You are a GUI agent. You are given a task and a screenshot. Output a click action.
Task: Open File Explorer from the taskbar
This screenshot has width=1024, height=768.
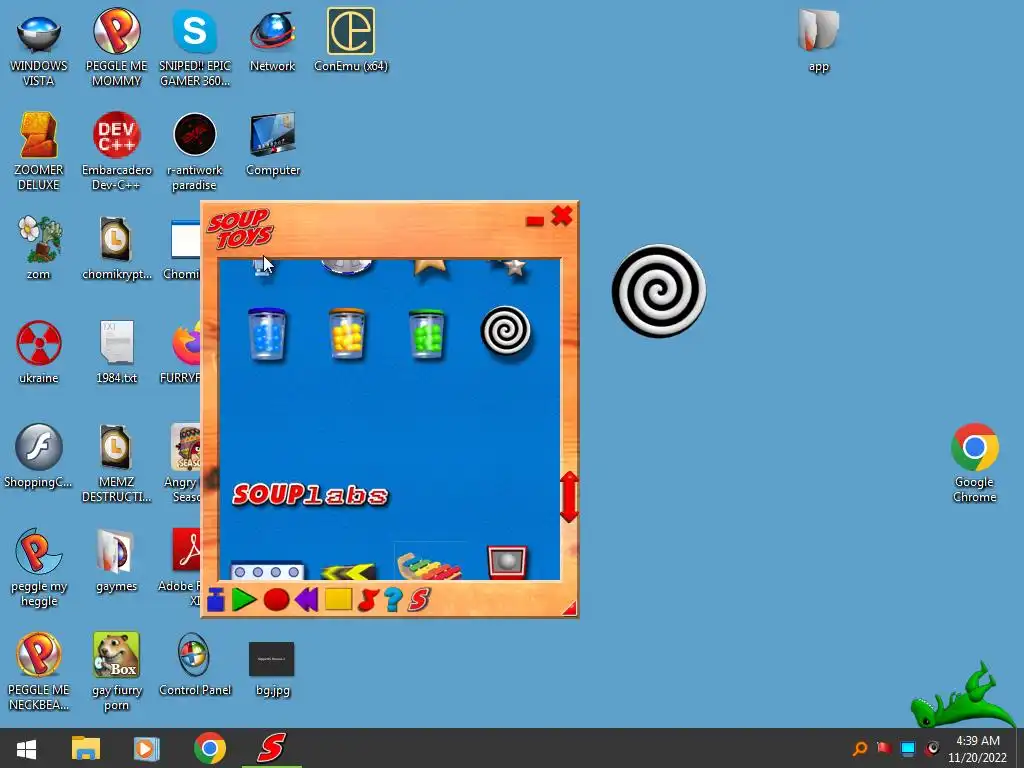click(x=86, y=748)
